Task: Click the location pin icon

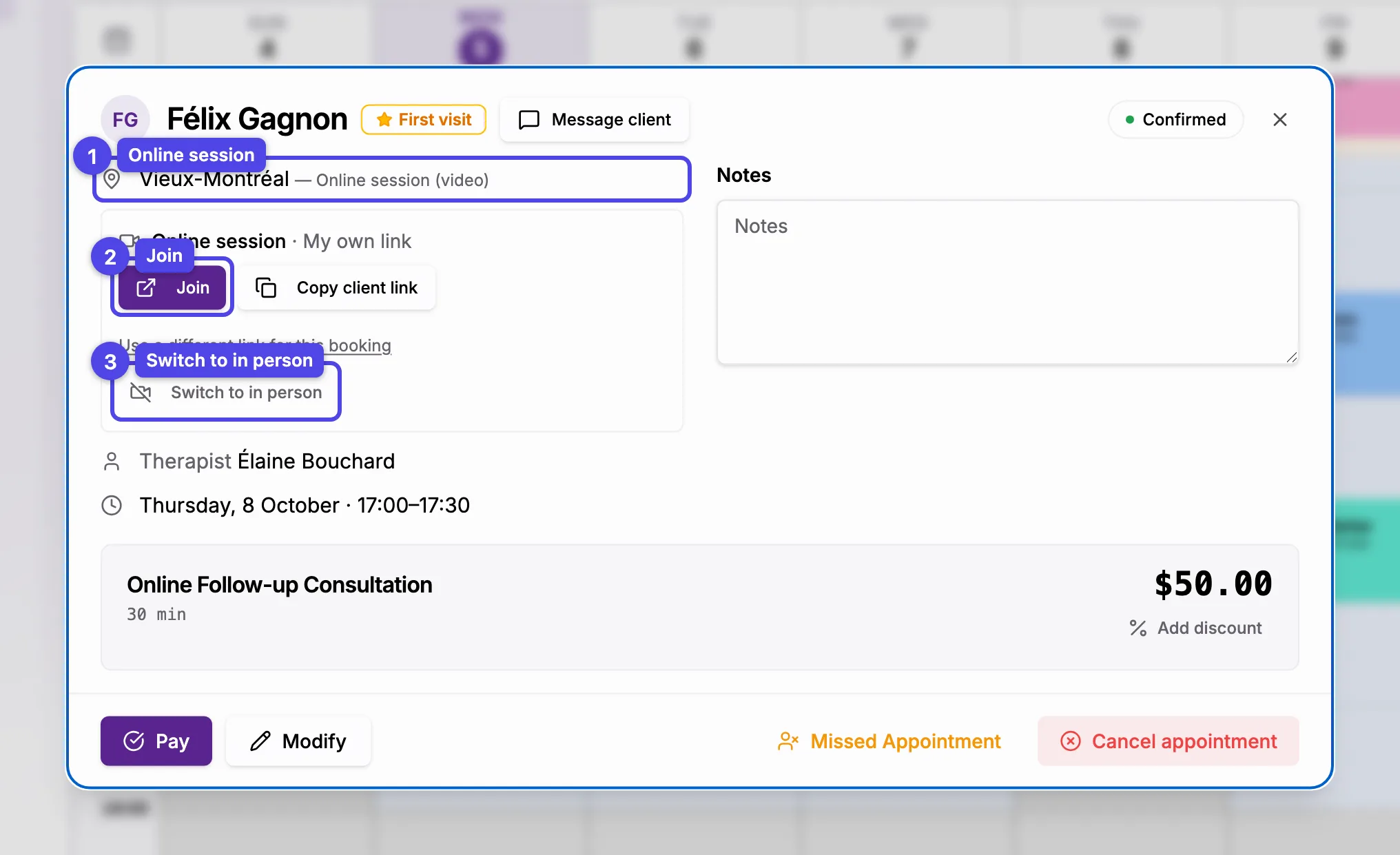Action: tap(112, 180)
